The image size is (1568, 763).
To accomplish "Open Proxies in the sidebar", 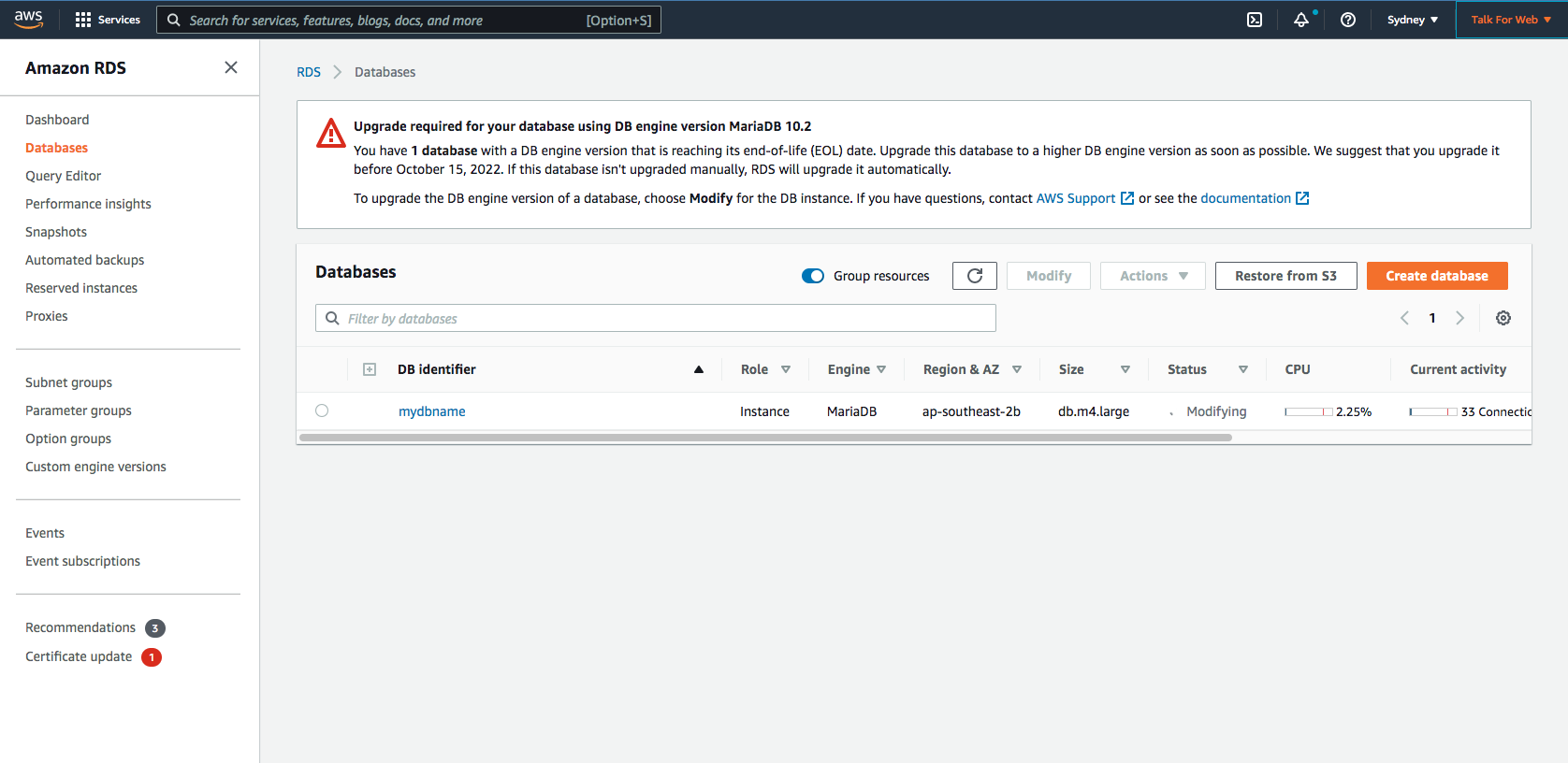I will (x=47, y=316).
